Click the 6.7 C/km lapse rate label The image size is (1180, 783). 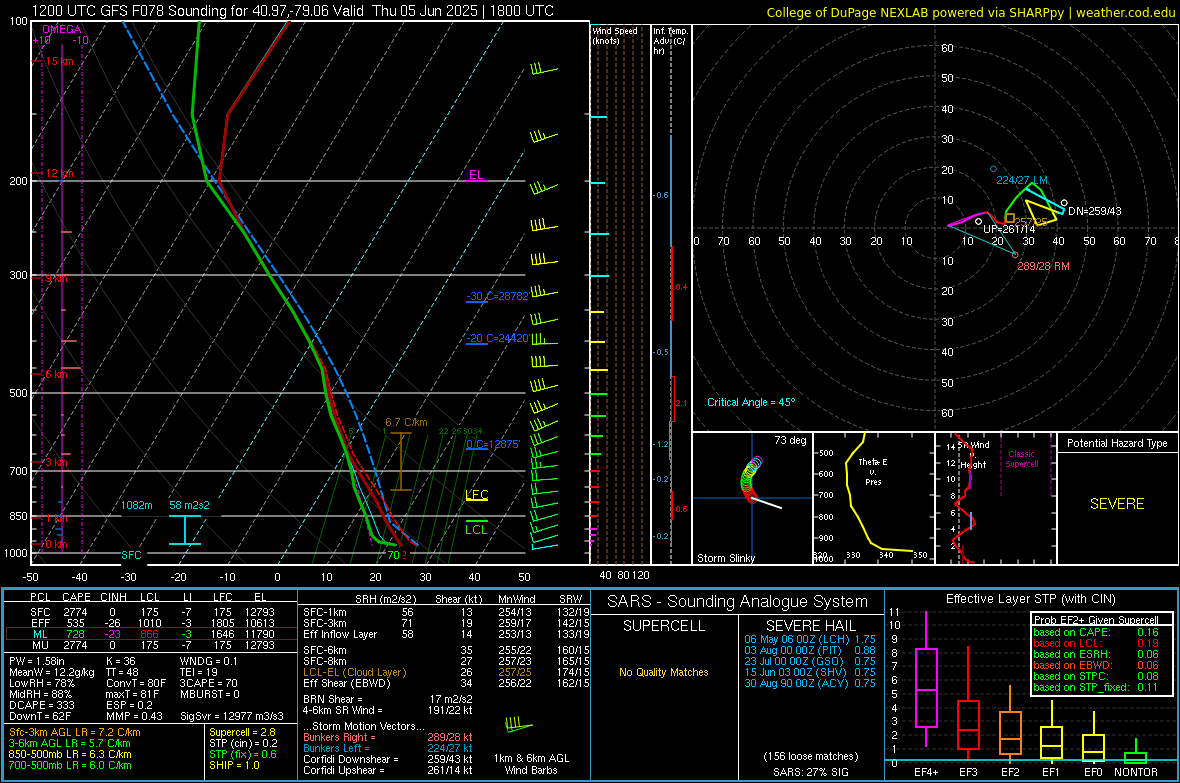click(406, 422)
